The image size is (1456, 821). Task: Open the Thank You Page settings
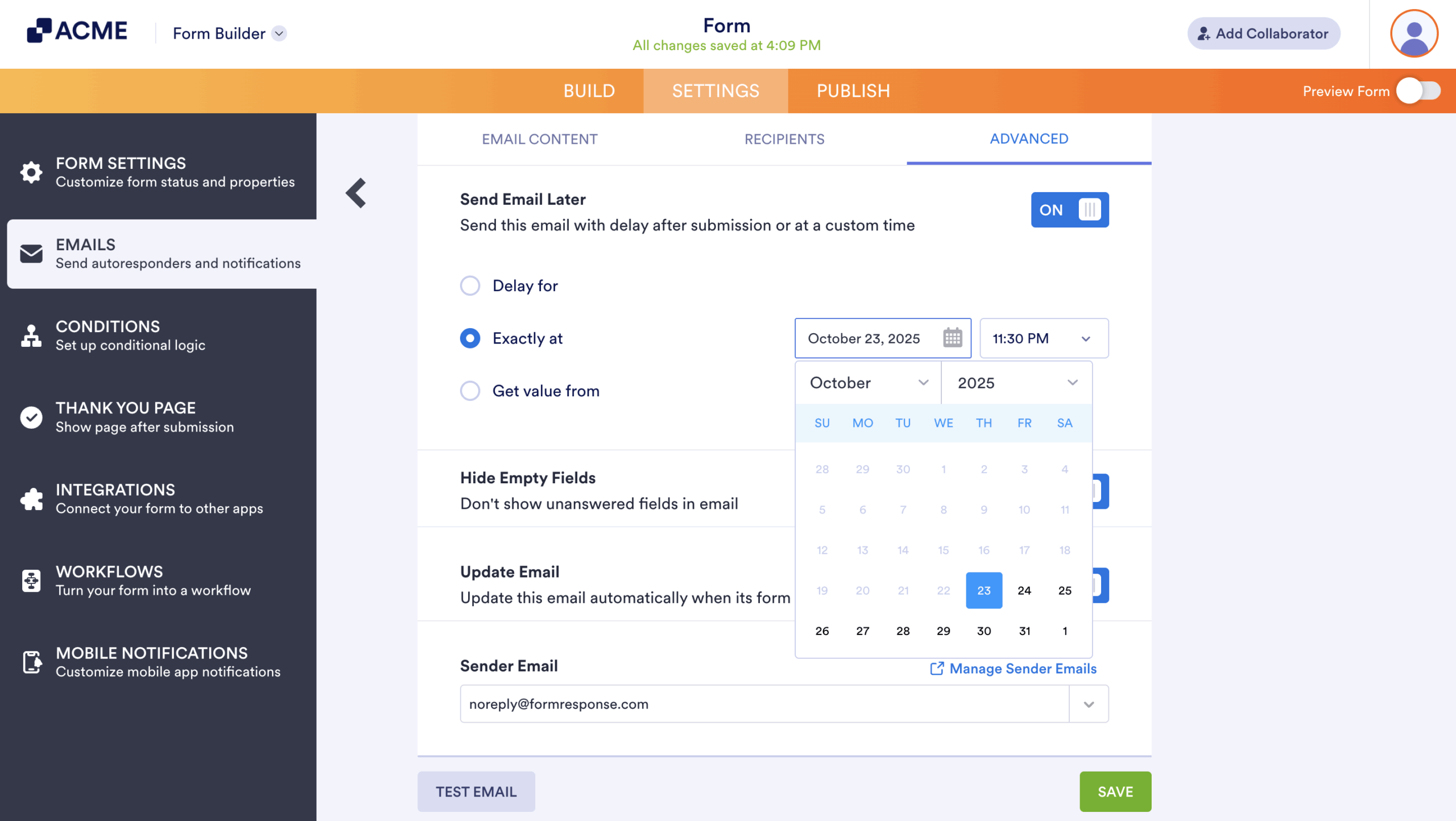click(x=125, y=416)
